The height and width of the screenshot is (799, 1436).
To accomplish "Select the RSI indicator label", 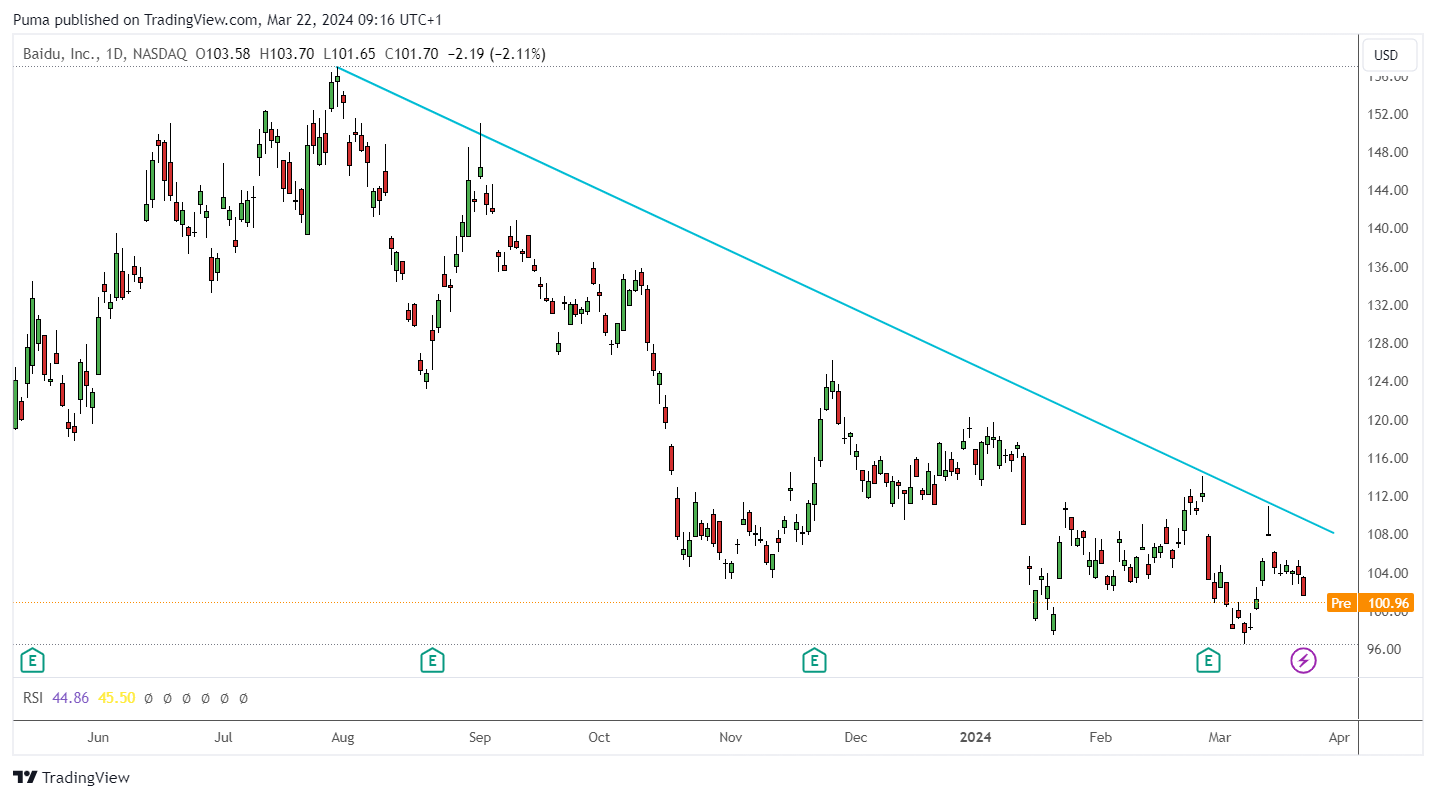I will click(x=33, y=697).
